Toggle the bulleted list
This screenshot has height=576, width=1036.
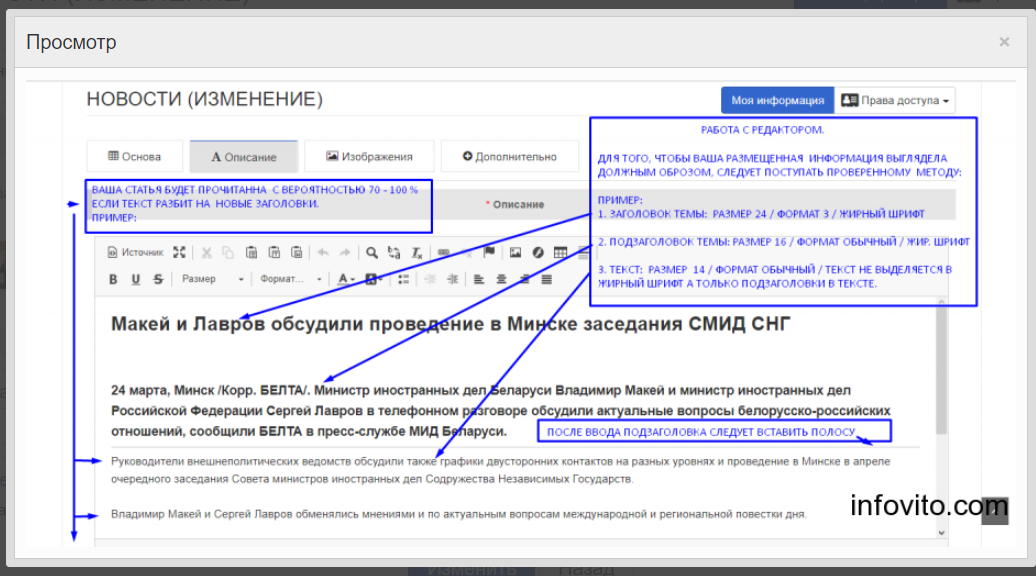point(403,279)
